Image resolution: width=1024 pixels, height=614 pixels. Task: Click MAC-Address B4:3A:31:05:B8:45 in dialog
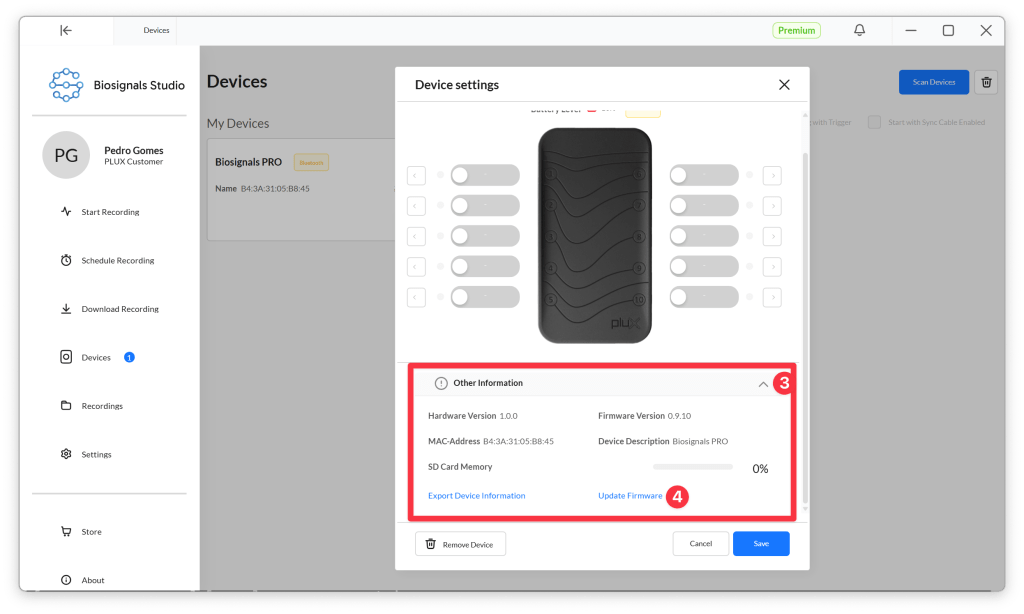tap(490, 441)
